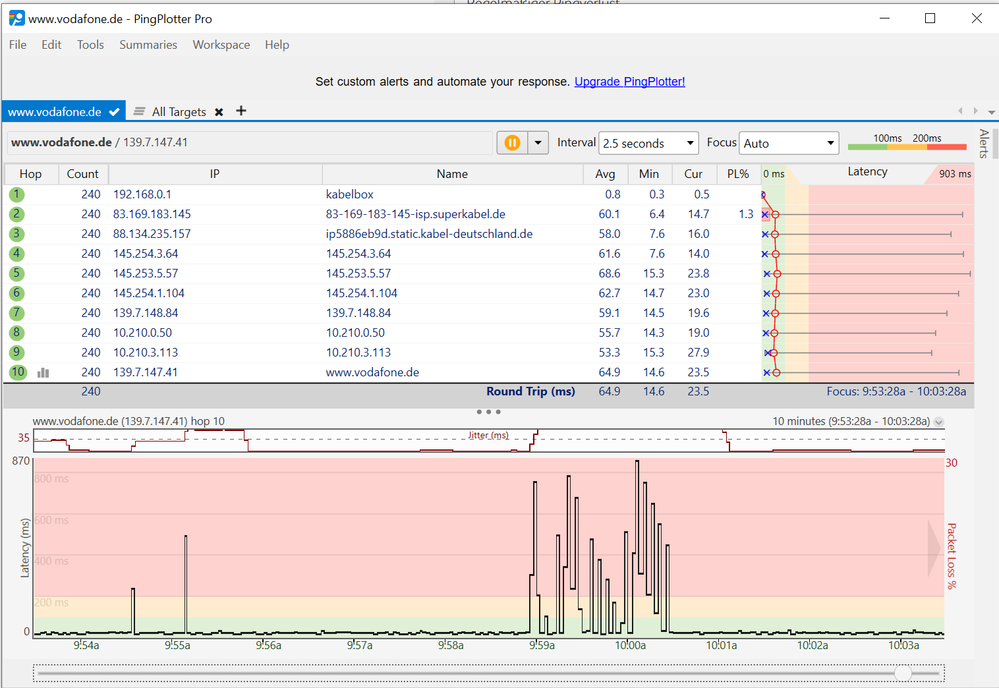Select the kabelbox name cell
Viewport: 999px width, 688px height.
tap(350, 194)
